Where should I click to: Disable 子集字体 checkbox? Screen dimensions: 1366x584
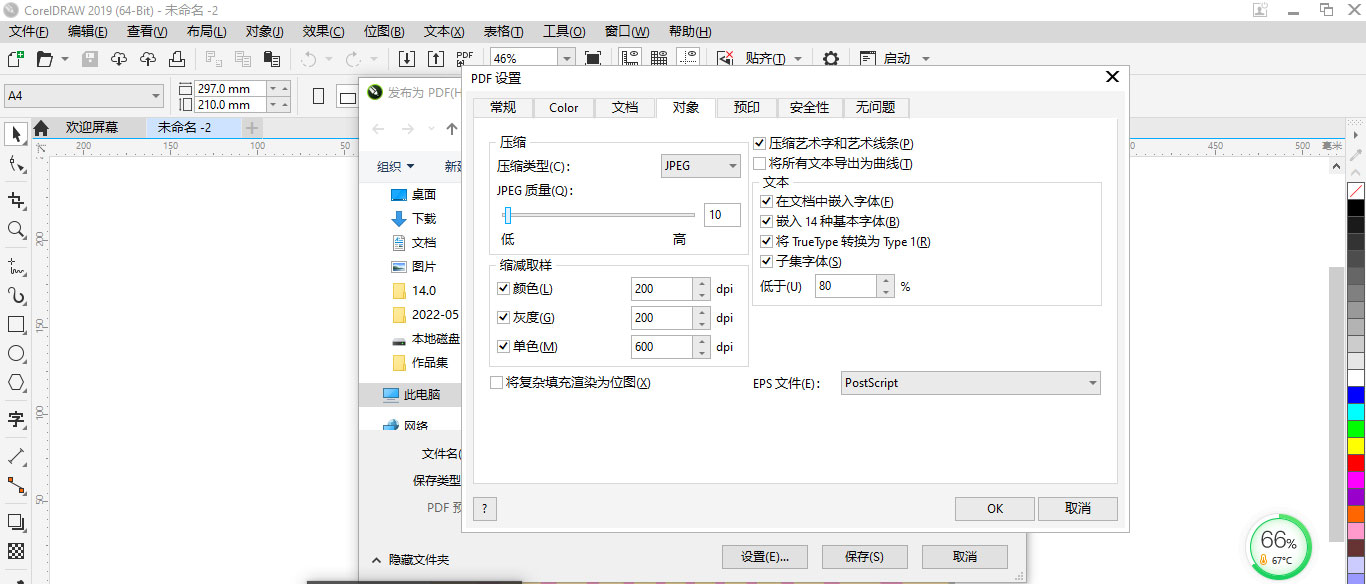766,260
